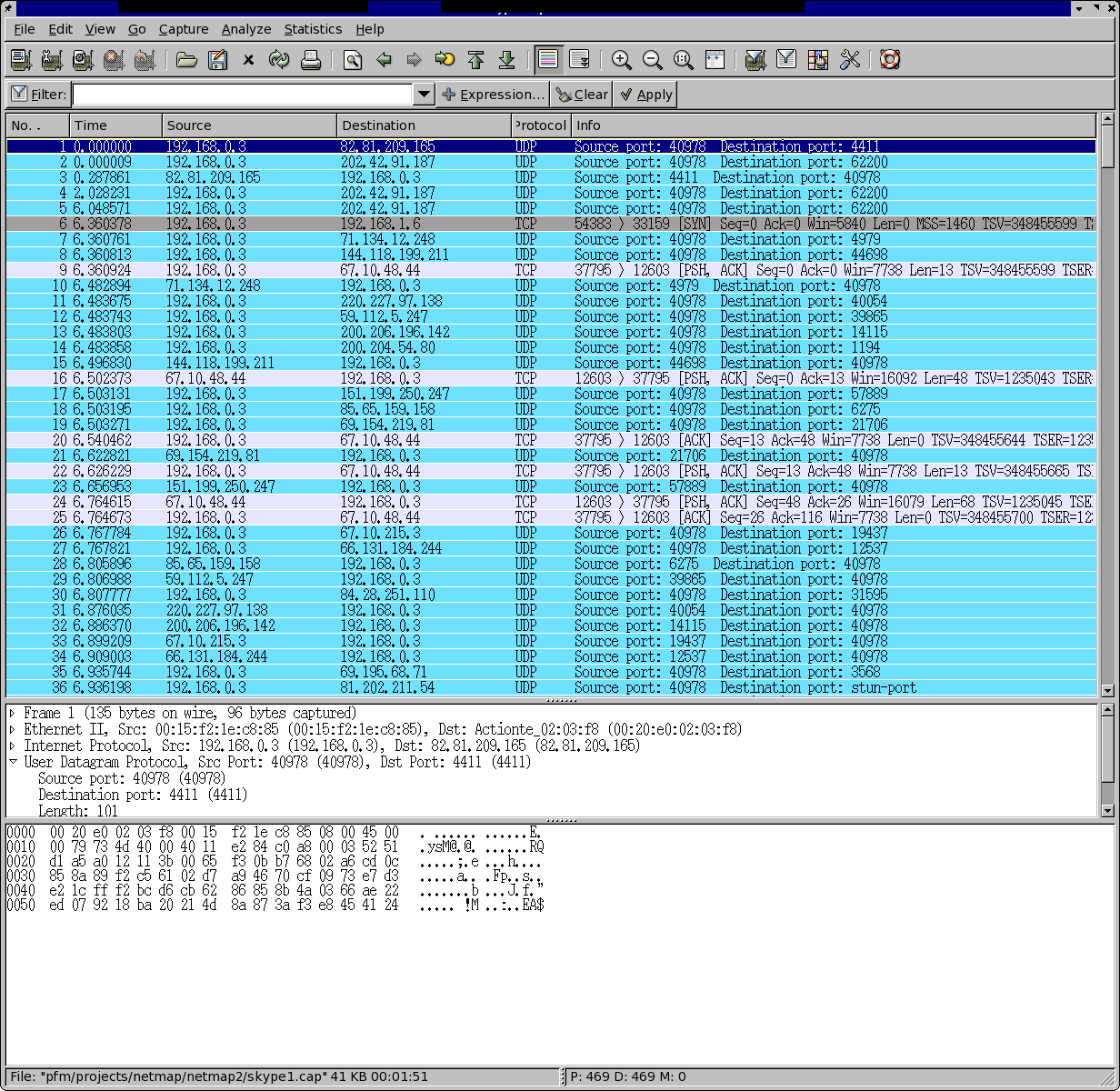
Task: Open the Help lifebuoy icon
Action: [x=890, y=60]
